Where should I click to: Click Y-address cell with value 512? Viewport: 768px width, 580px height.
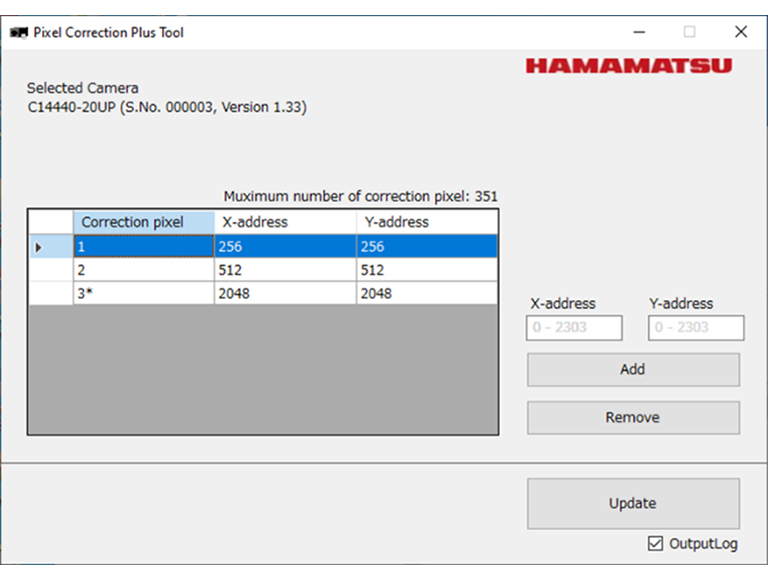pos(426,270)
